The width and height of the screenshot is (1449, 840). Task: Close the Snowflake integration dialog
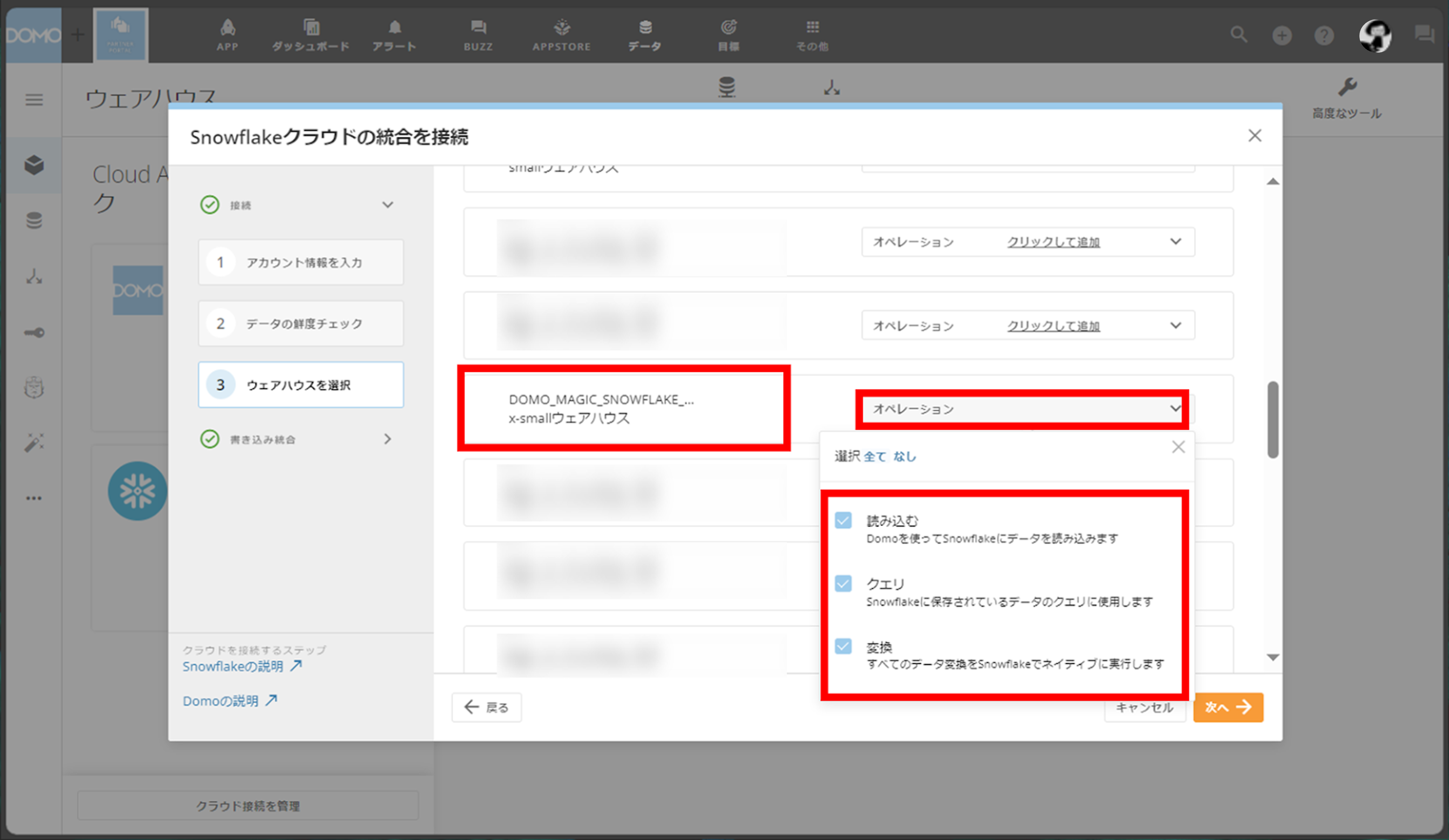pyautogui.click(x=1255, y=136)
